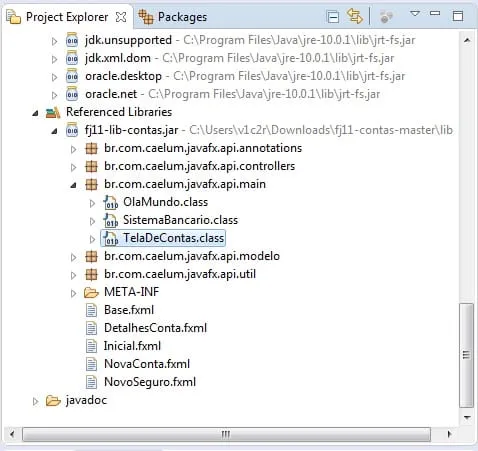478x451 pixels.
Task: Select SistemaBancario.class in the tree
Action: (x=180, y=220)
